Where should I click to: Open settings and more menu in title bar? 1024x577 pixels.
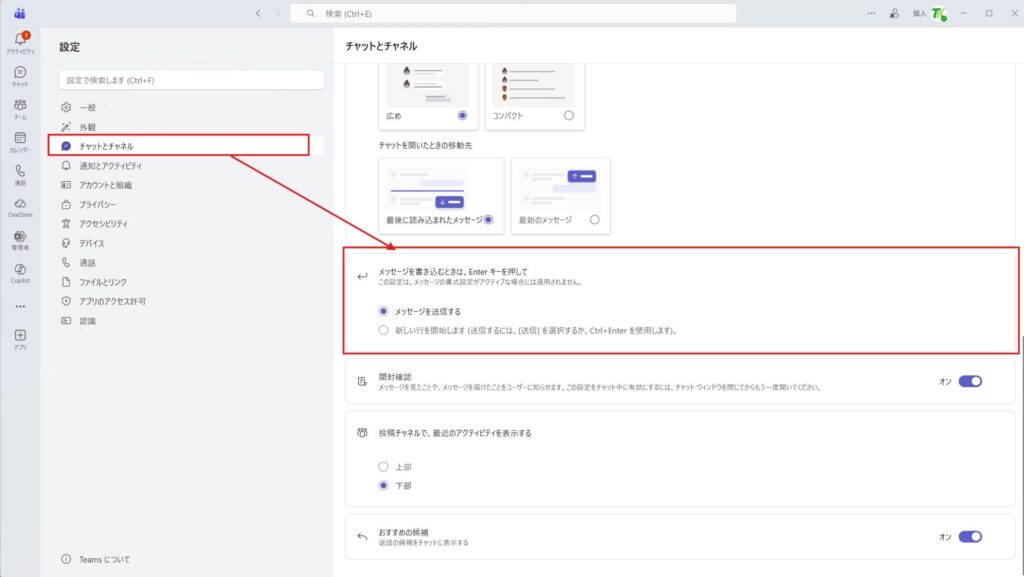(x=871, y=13)
